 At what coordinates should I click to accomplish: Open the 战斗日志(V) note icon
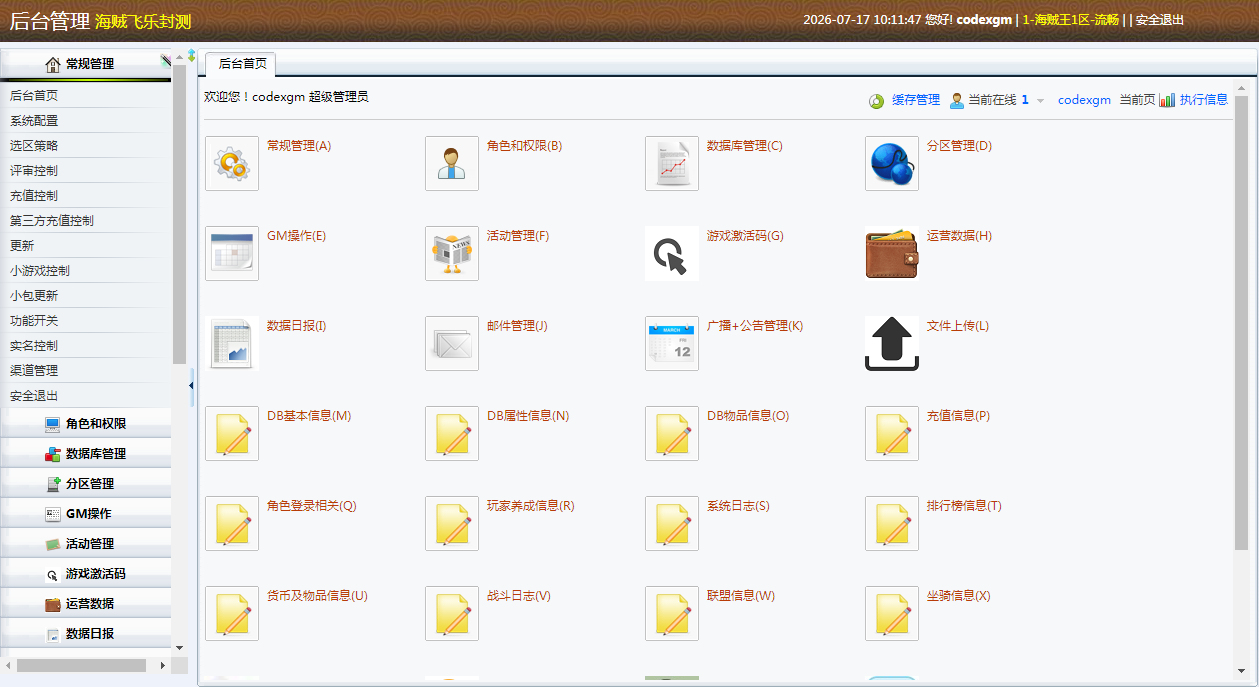(x=452, y=613)
